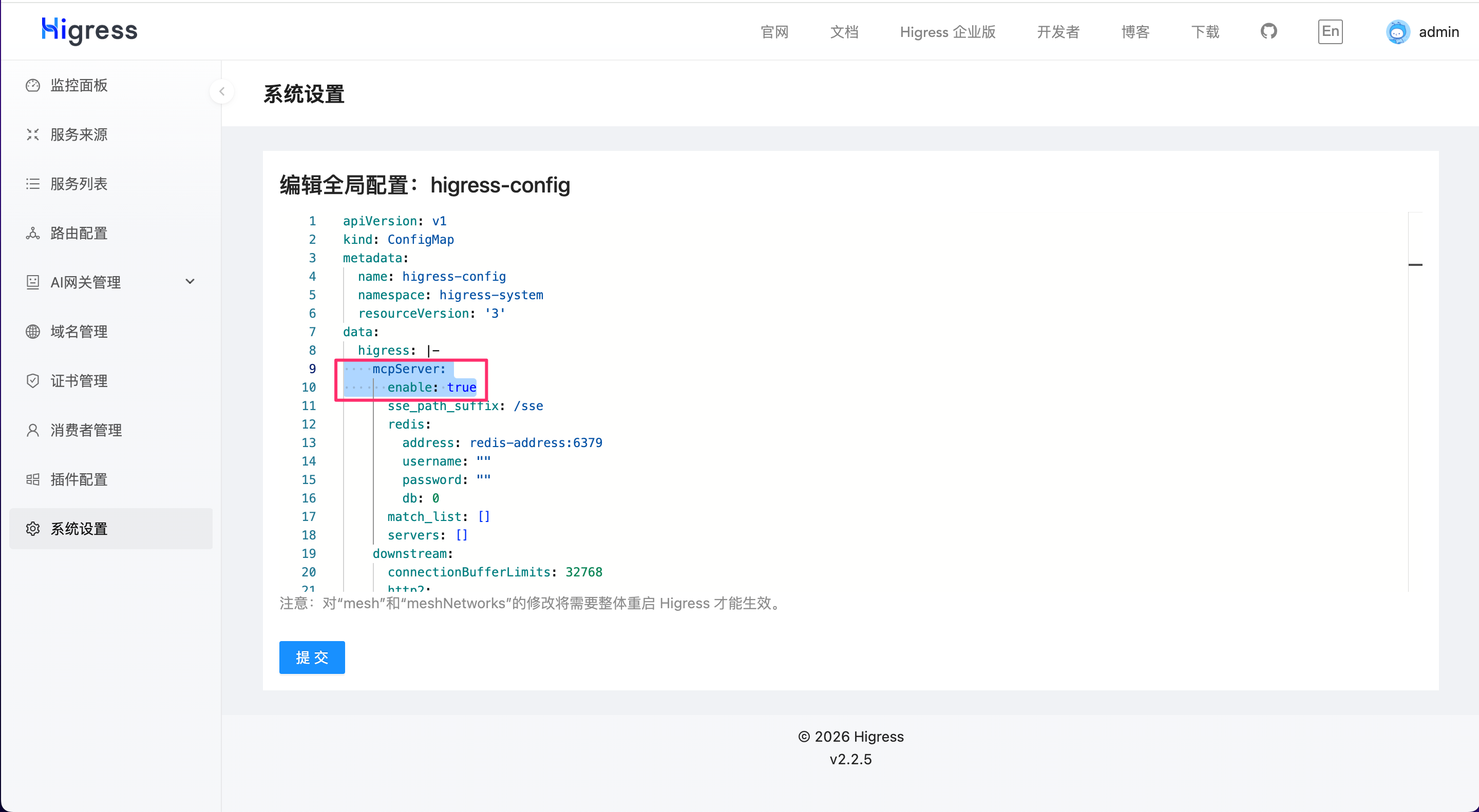The image size is (1479, 812).
Task: Click the 服务来源 icon
Action: pos(33,135)
